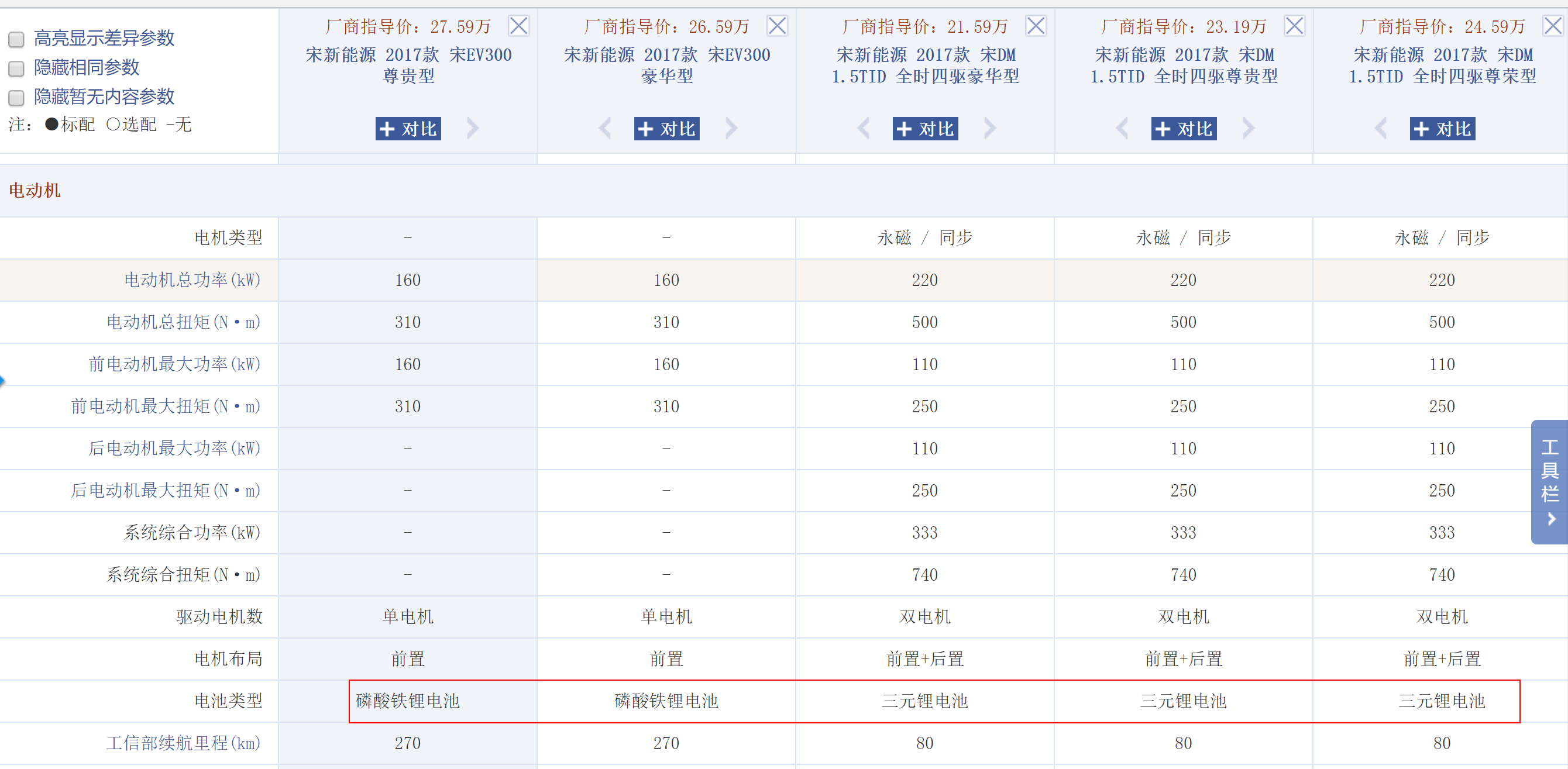
Task: Click 双电机 value for 全时四驱尊贵型
Action: (x=1184, y=616)
